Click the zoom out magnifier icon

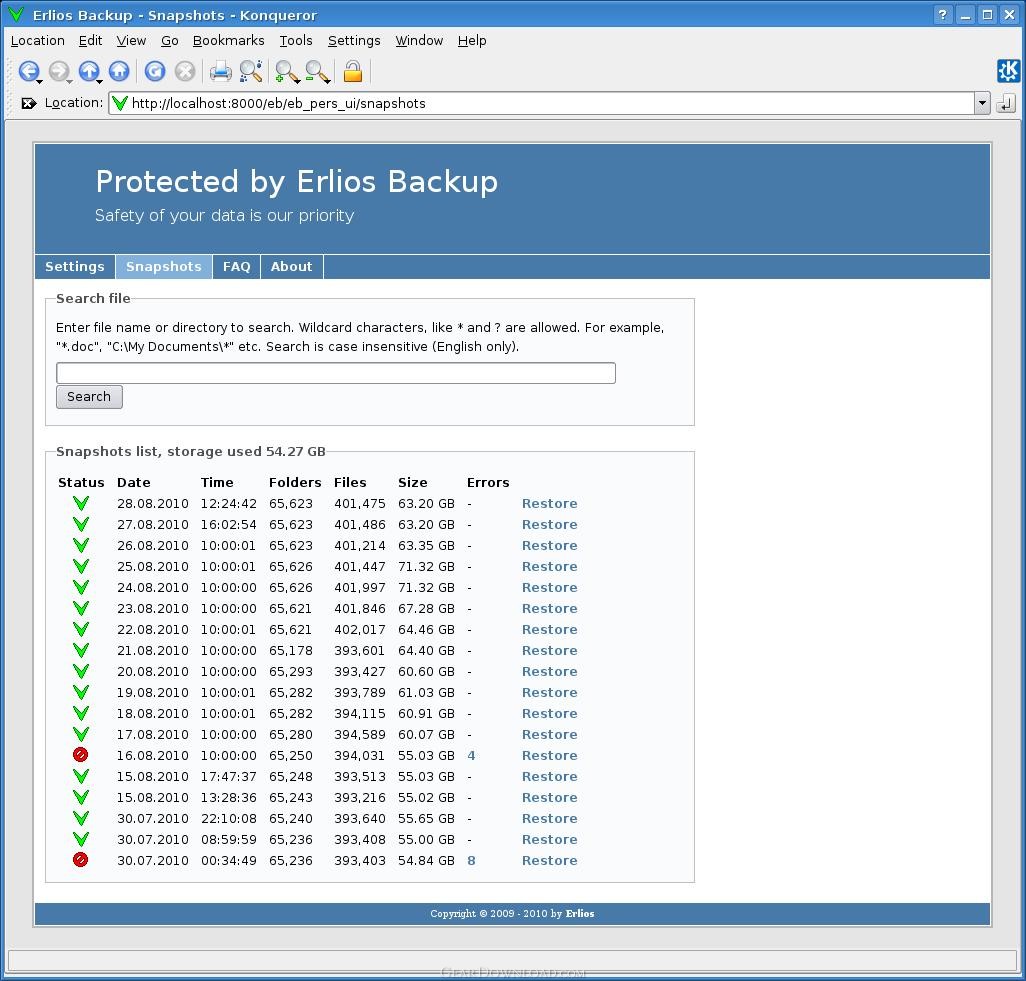316,71
